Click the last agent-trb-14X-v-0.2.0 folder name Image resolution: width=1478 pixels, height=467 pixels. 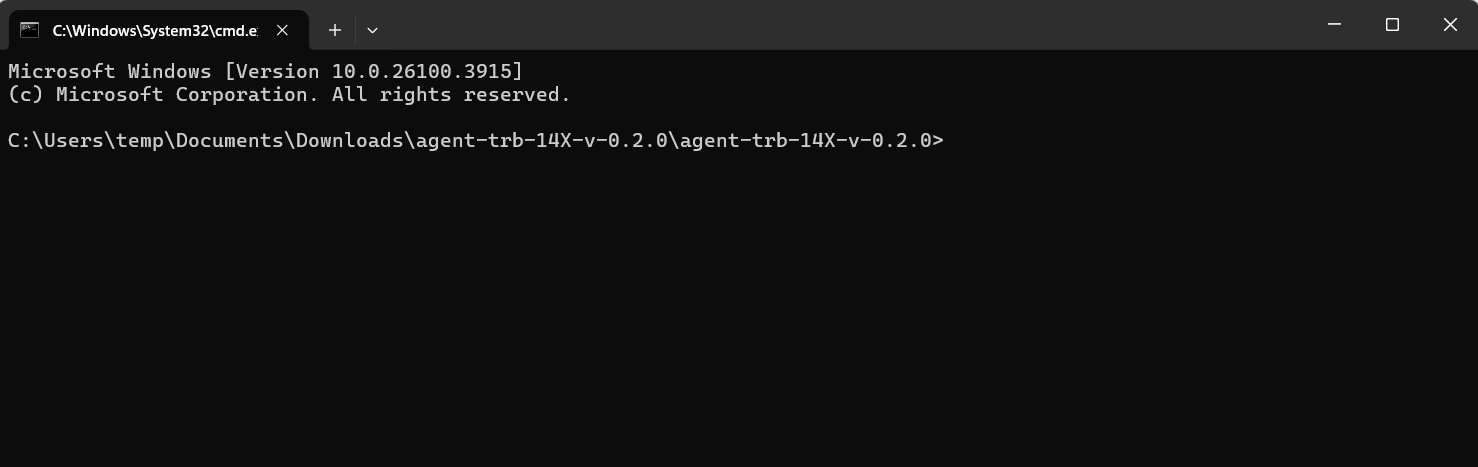805,141
